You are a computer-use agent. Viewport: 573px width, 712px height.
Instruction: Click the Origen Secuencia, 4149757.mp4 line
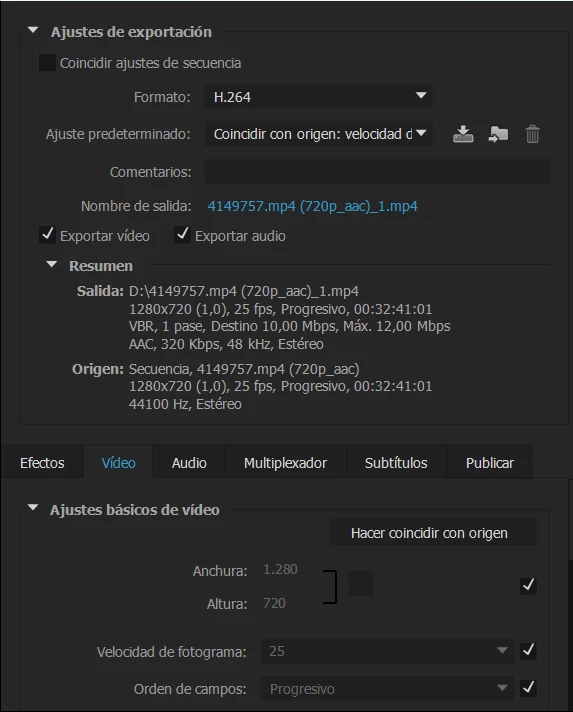[x=244, y=369]
